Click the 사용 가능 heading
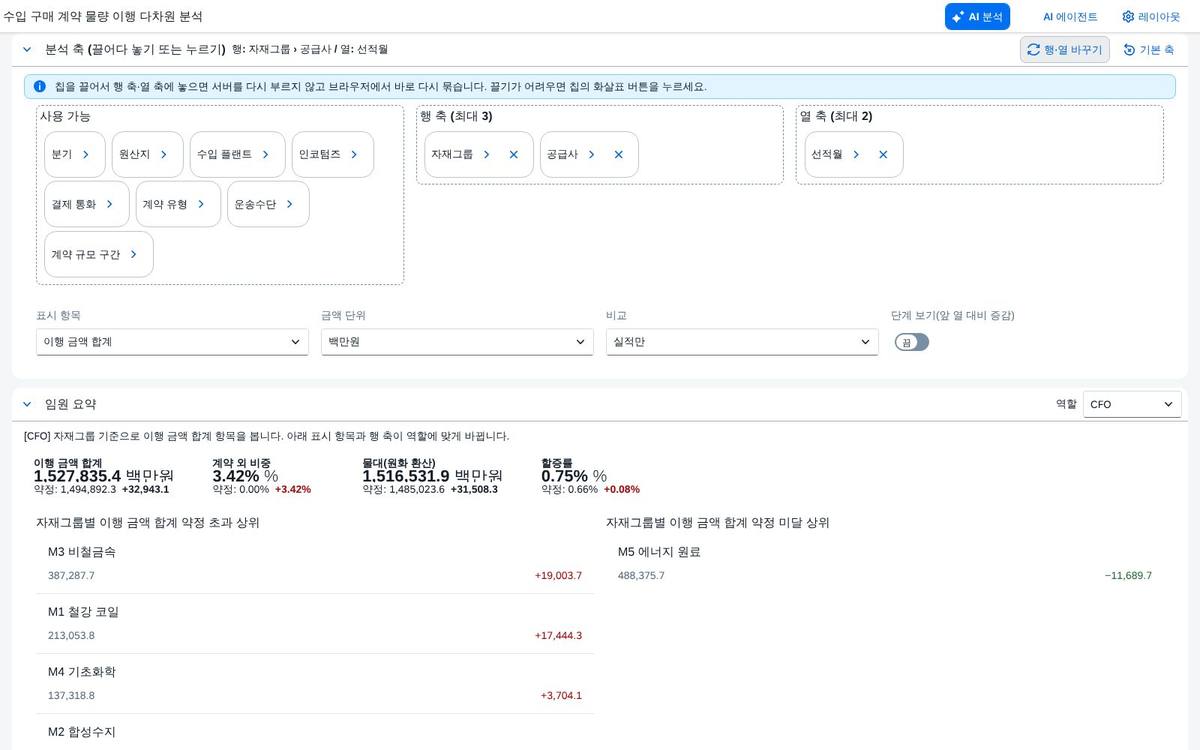1200x750 pixels. click(x=65, y=117)
